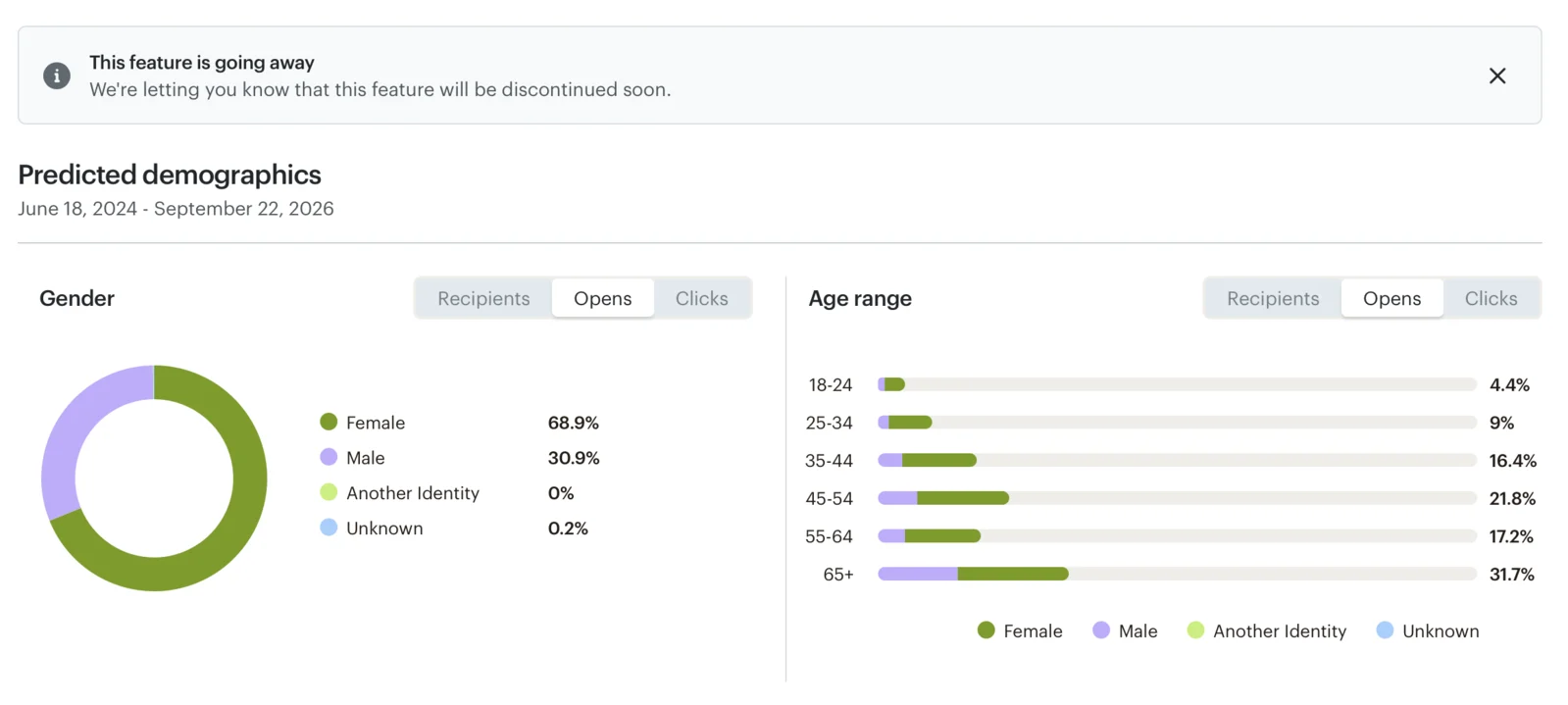Click the 65+ age range bar
This screenshot has height=705, width=1568.
[x=1177, y=574]
